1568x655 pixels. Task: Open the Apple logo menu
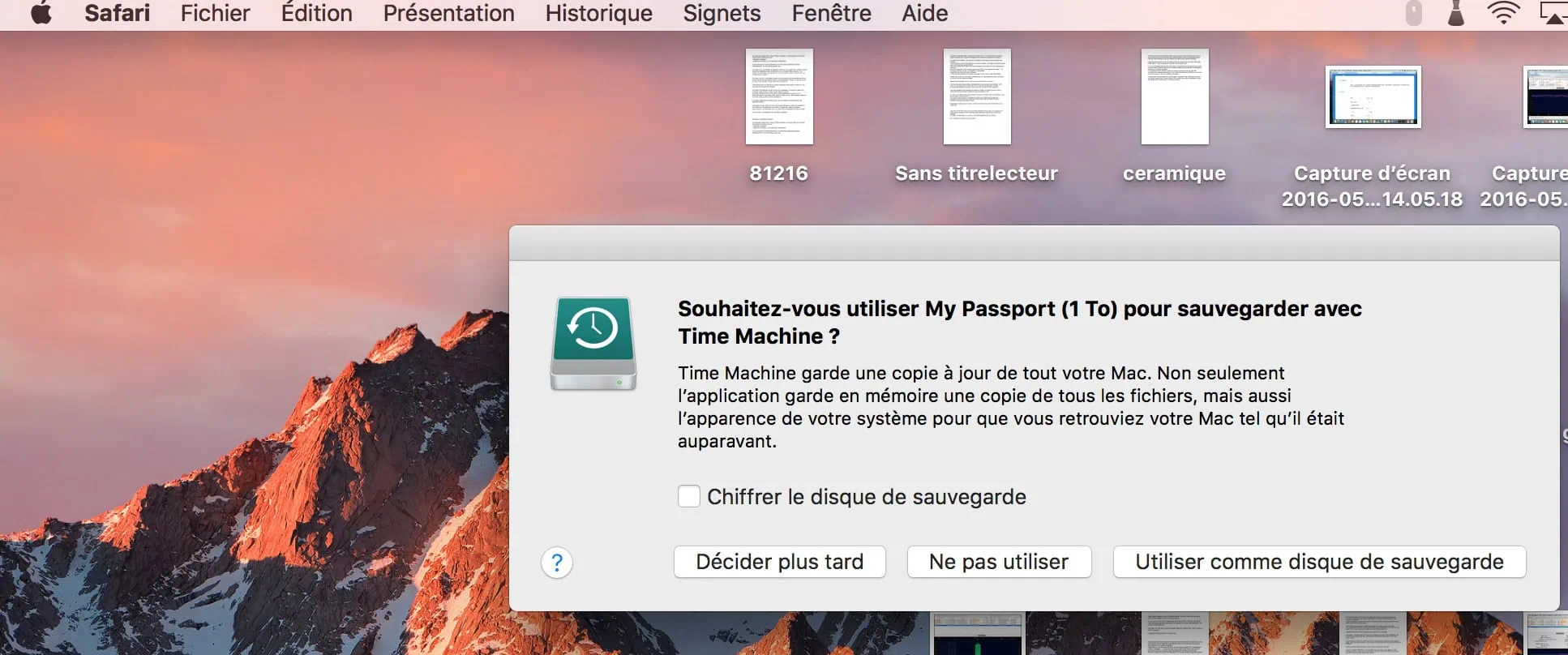pos(41,14)
